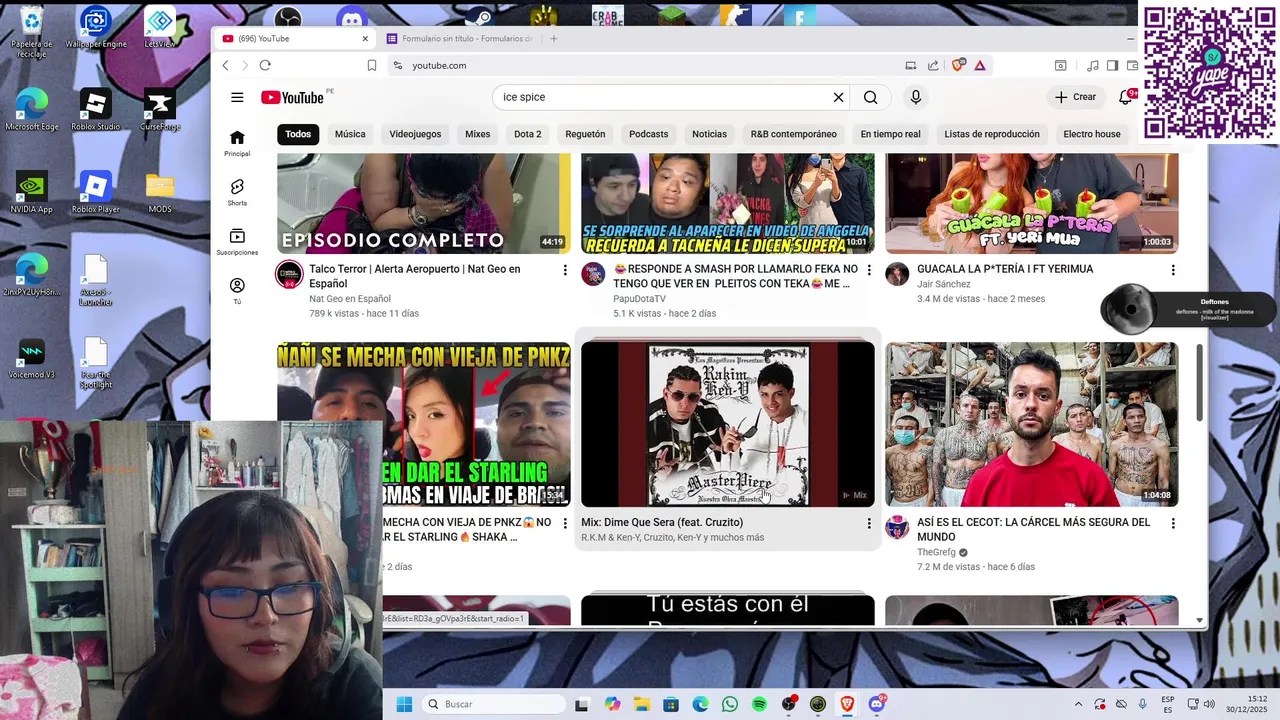This screenshot has width=1280, height=720.
Task: Open options for GUACALA LA P*TERÍA video
Action: [x=1173, y=270]
